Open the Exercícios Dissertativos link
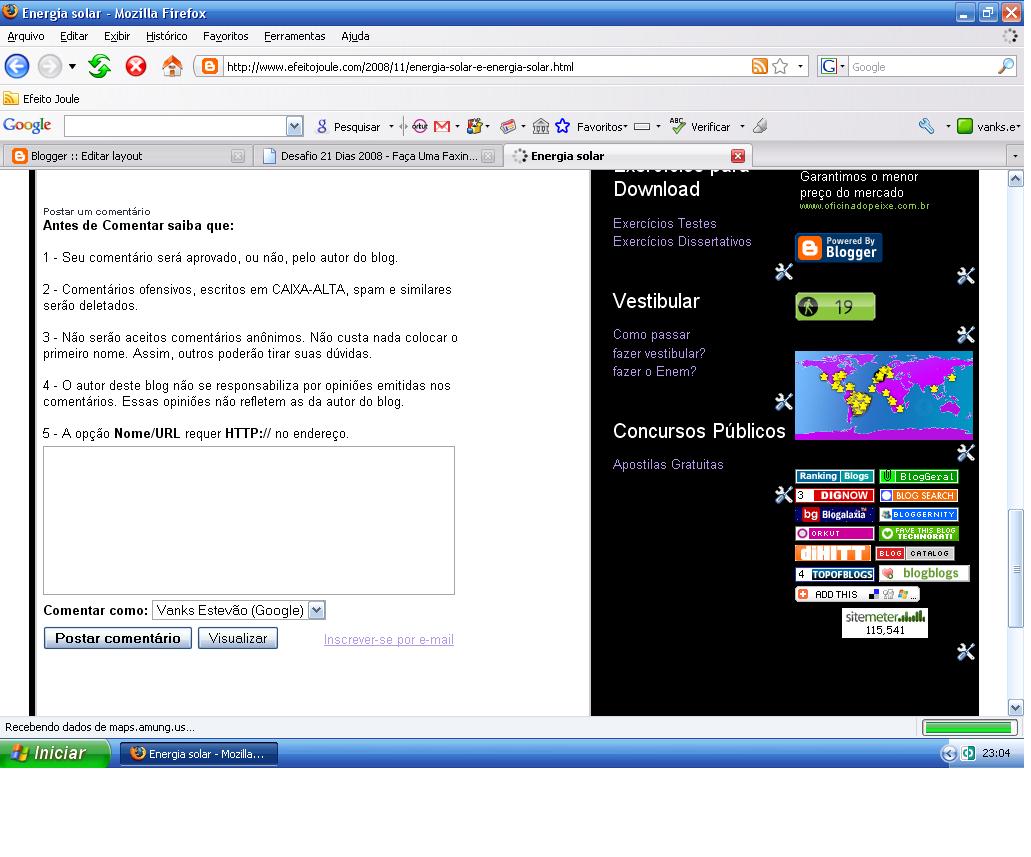Image resolution: width=1031 pixels, height=857 pixels. (x=682, y=241)
